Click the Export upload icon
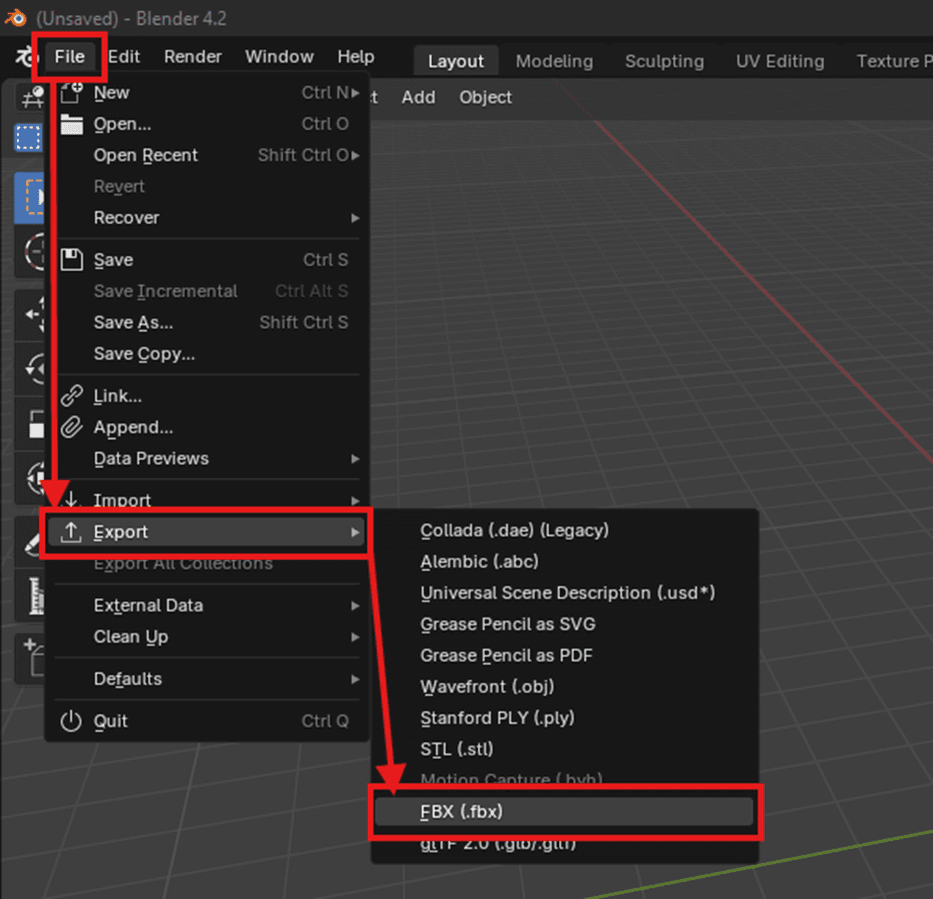 pyautogui.click(x=72, y=532)
